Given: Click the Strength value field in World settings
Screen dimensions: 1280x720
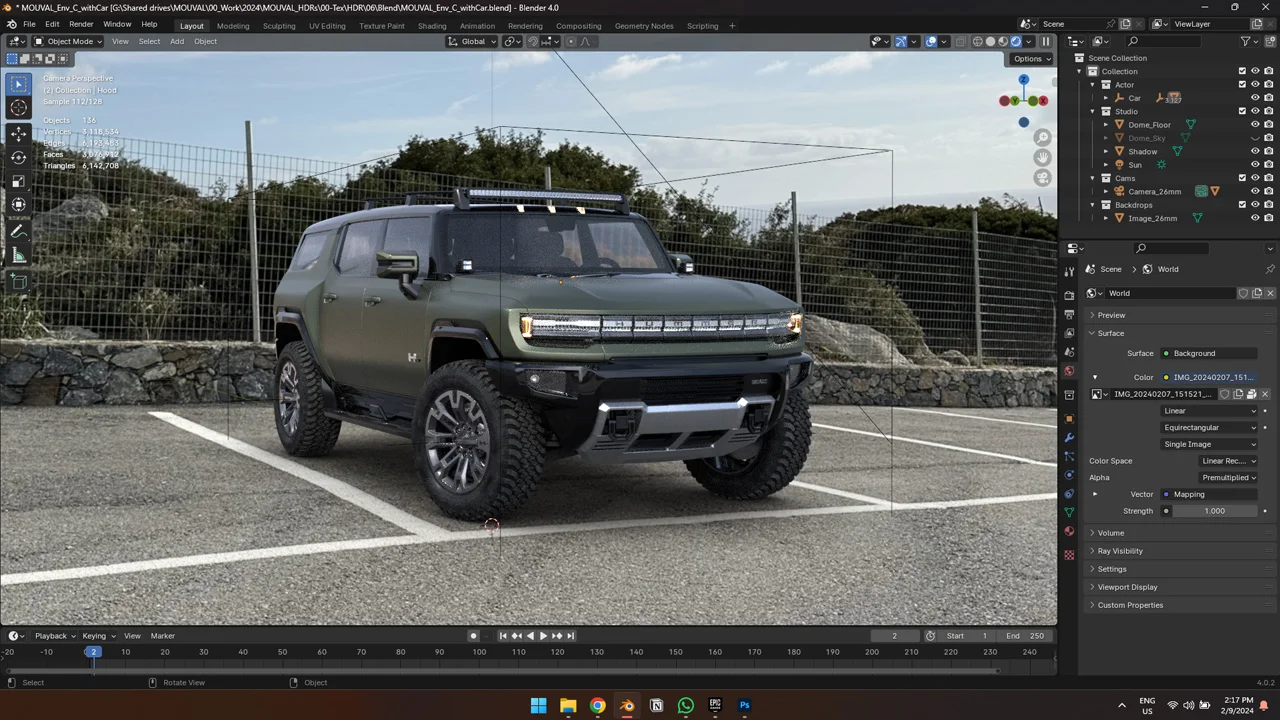Looking at the screenshot, I should pos(1214,510).
